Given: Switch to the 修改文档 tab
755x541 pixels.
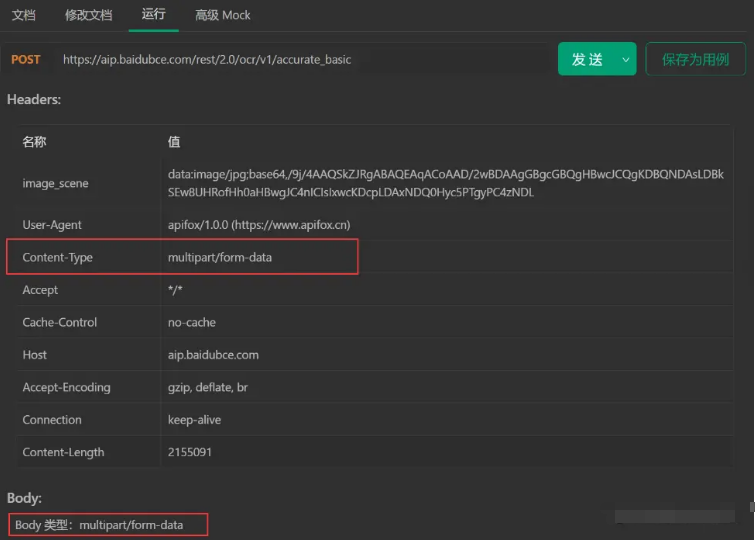Looking at the screenshot, I should pyautogui.click(x=89, y=15).
